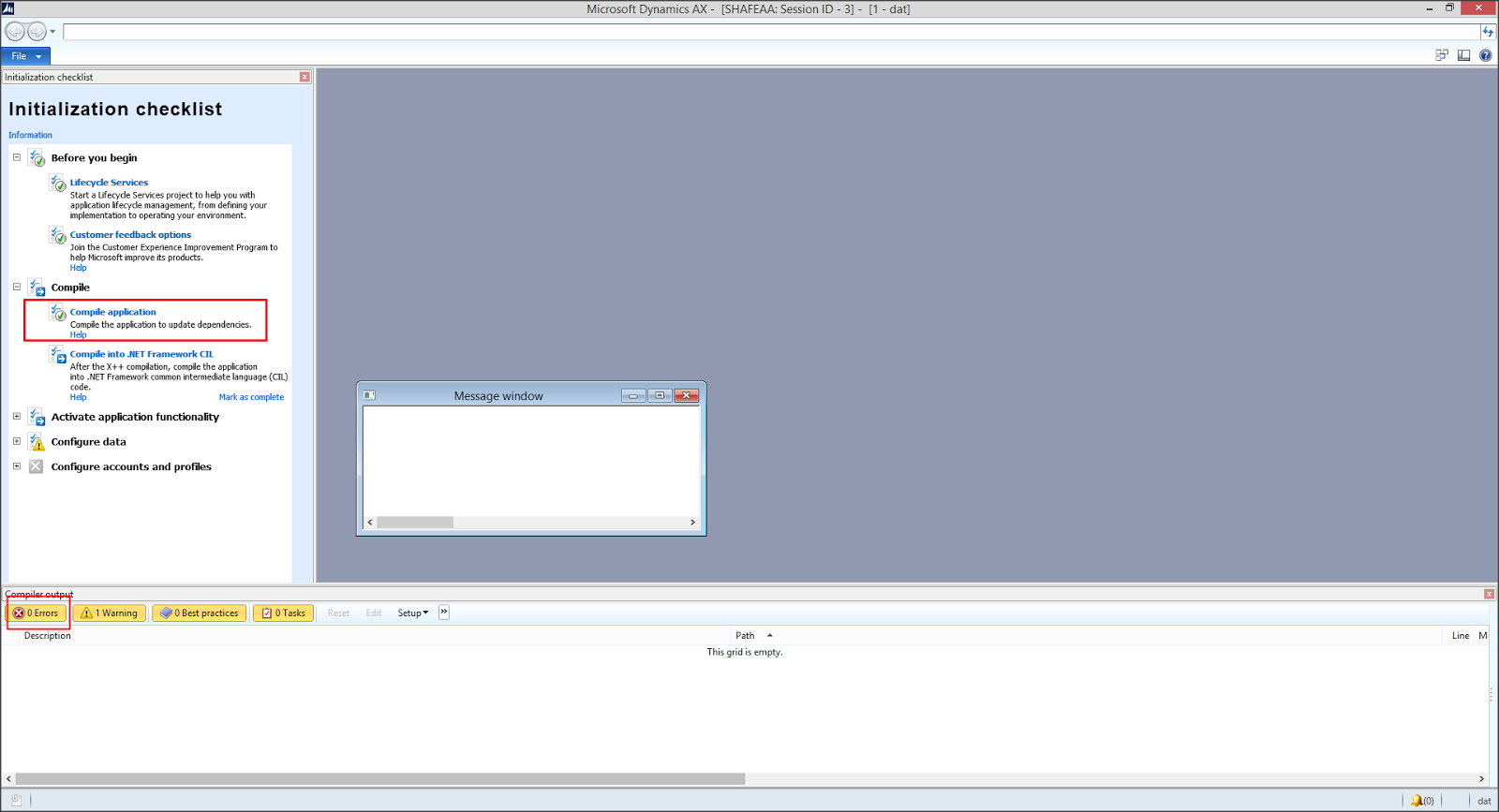Open the navigation history dropdown arrow
Viewport: 1499px width, 812px height.
[x=52, y=32]
